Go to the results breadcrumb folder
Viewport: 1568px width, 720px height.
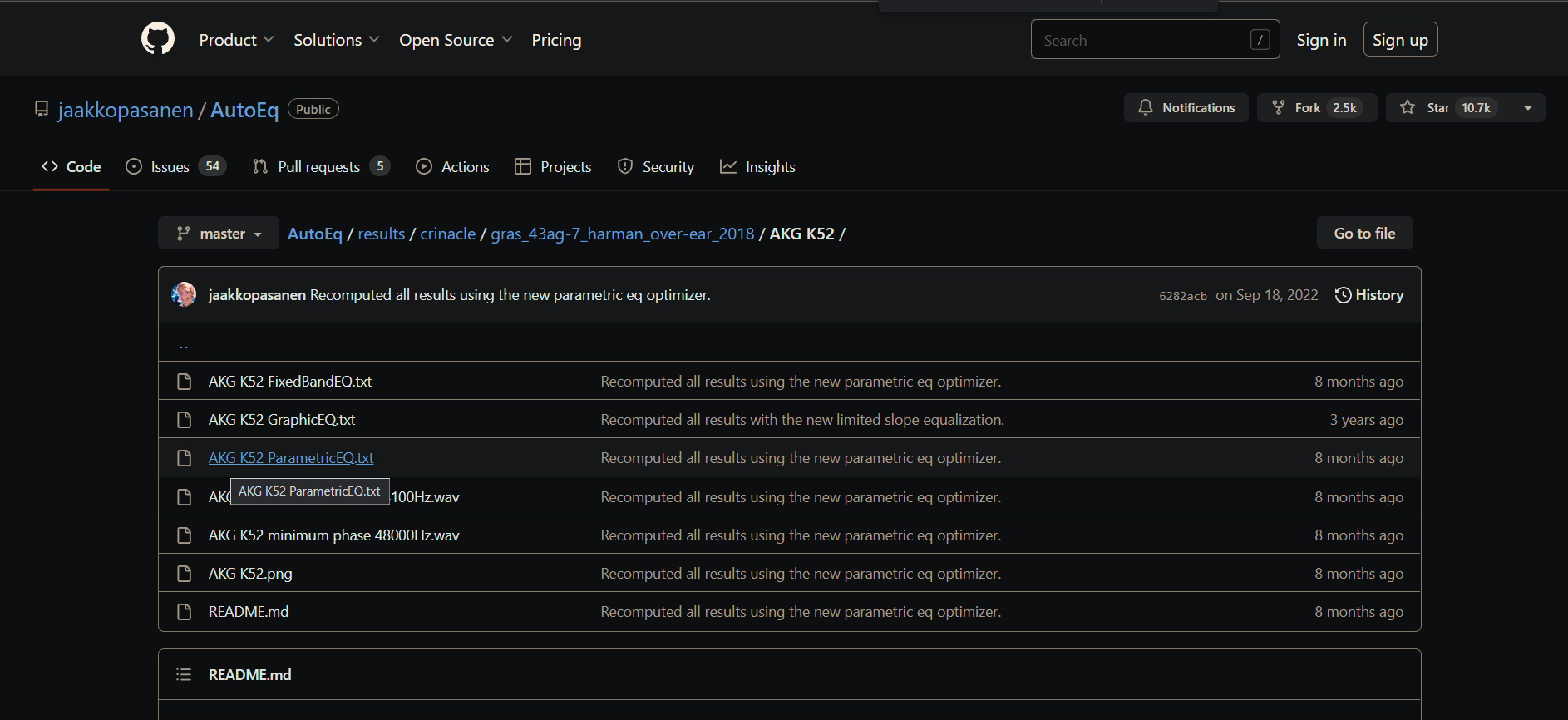[382, 234]
